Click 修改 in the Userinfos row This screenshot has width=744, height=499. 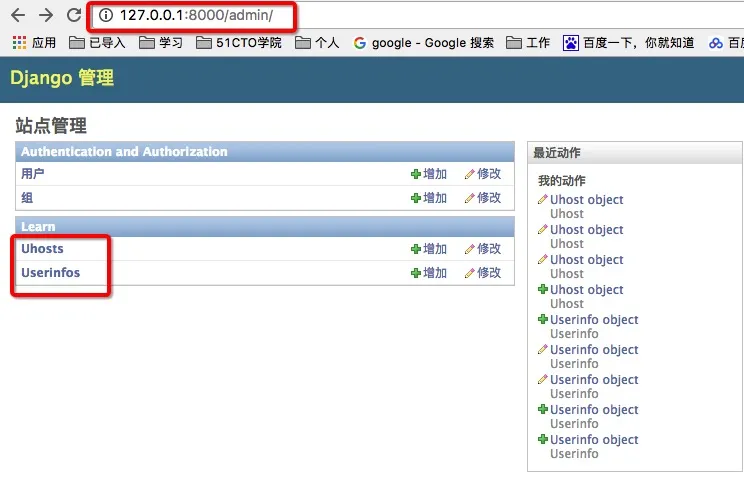click(483, 273)
